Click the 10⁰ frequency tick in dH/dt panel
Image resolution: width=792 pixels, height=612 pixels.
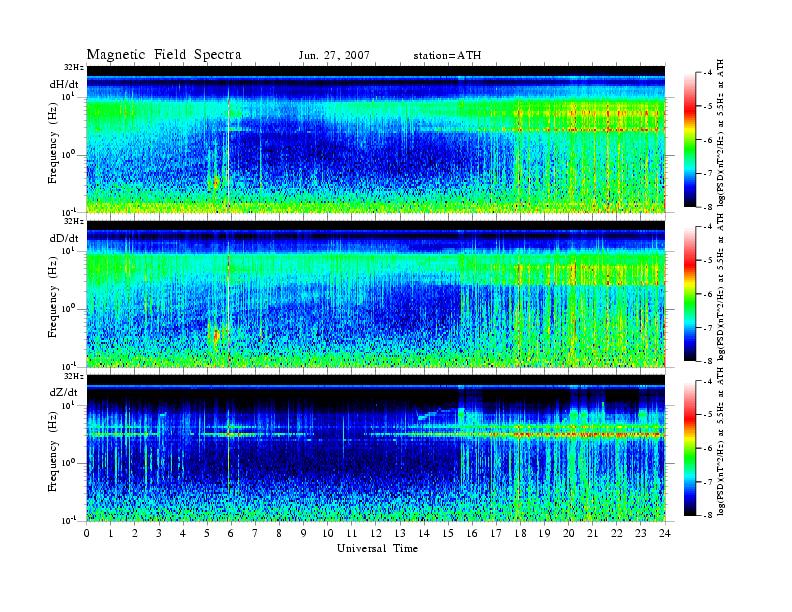69,154
